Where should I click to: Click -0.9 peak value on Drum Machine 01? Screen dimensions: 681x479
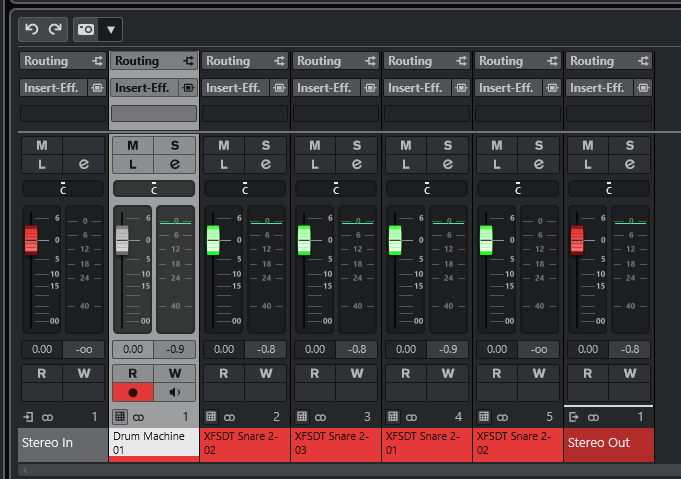pos(175,350)
